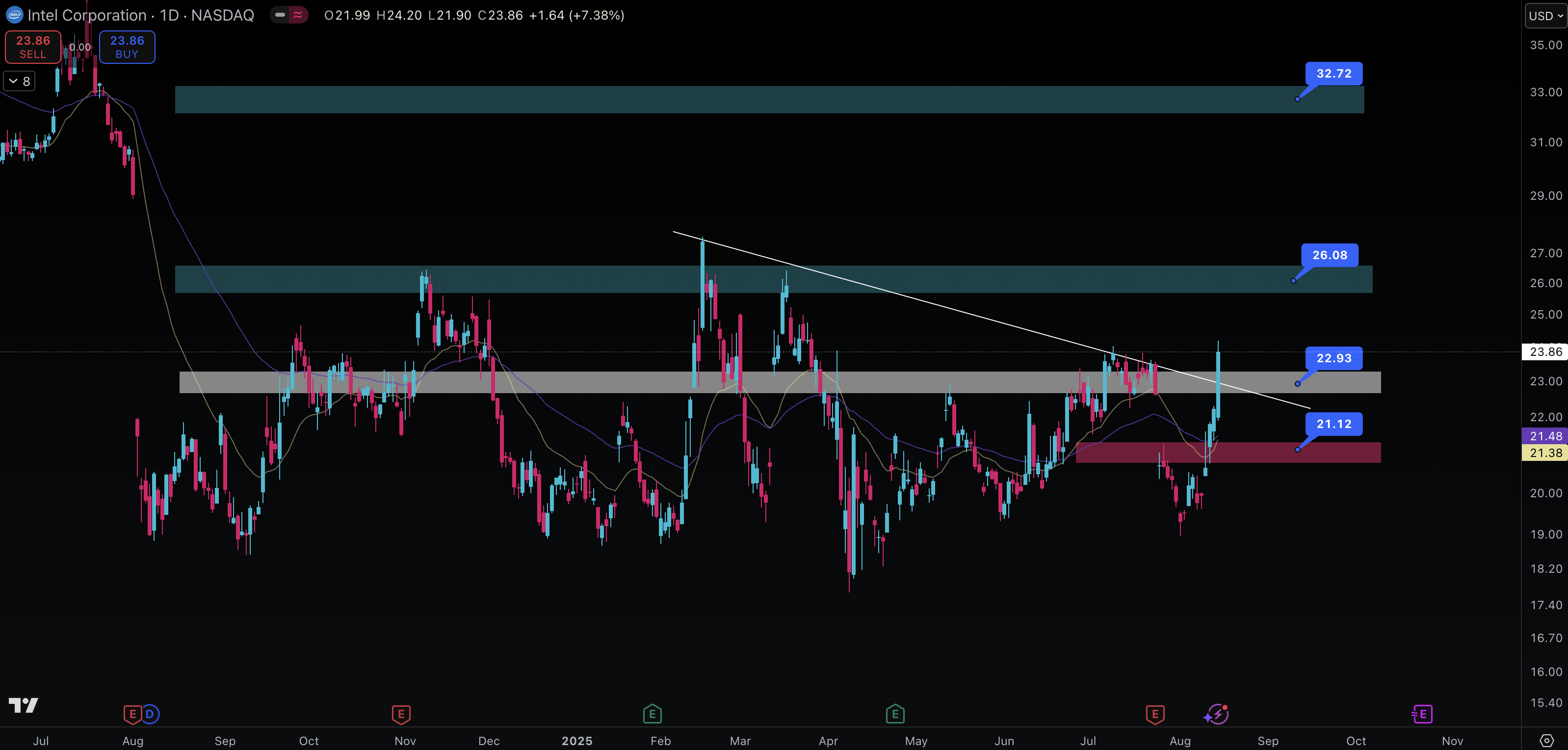Open the upcoming earnings marker near October

click(1422, 714)
